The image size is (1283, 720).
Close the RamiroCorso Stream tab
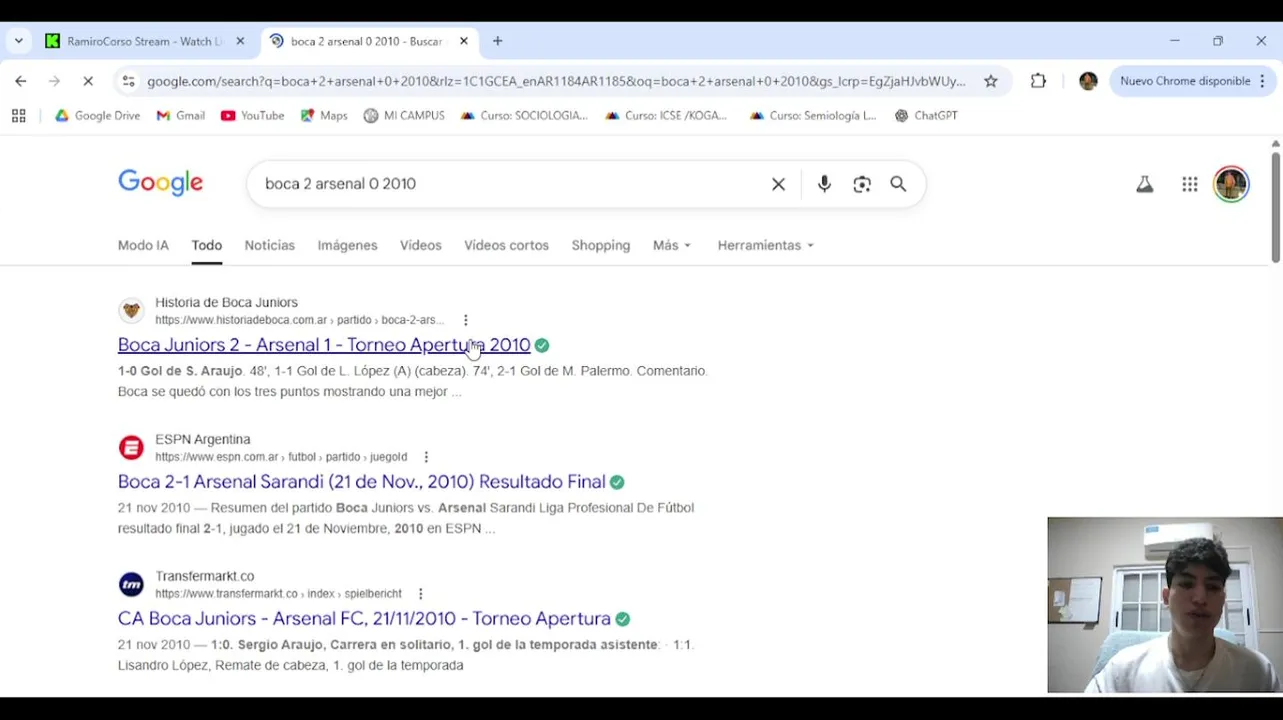coord(240,41)
